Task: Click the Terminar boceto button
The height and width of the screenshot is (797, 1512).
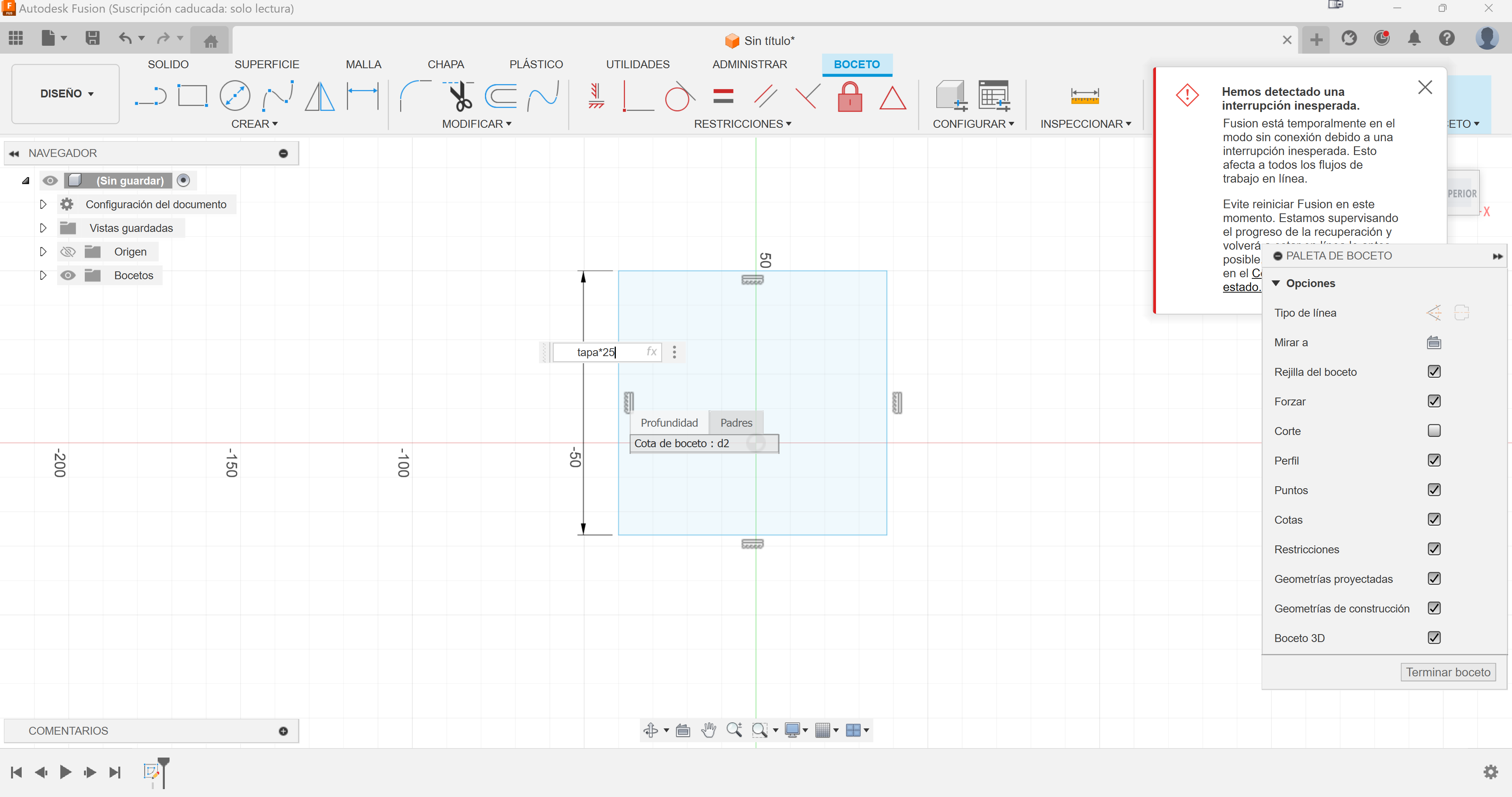Action: pos(1448,672)
